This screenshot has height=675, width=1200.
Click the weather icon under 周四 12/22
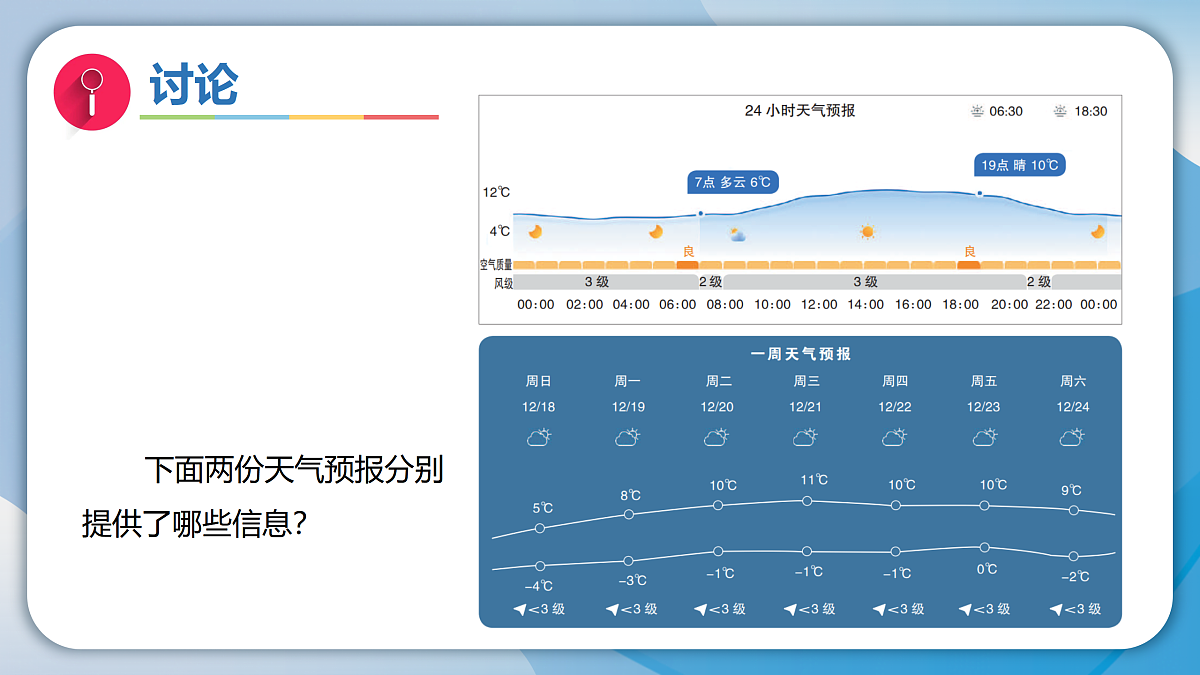click(x=894, y=437)
